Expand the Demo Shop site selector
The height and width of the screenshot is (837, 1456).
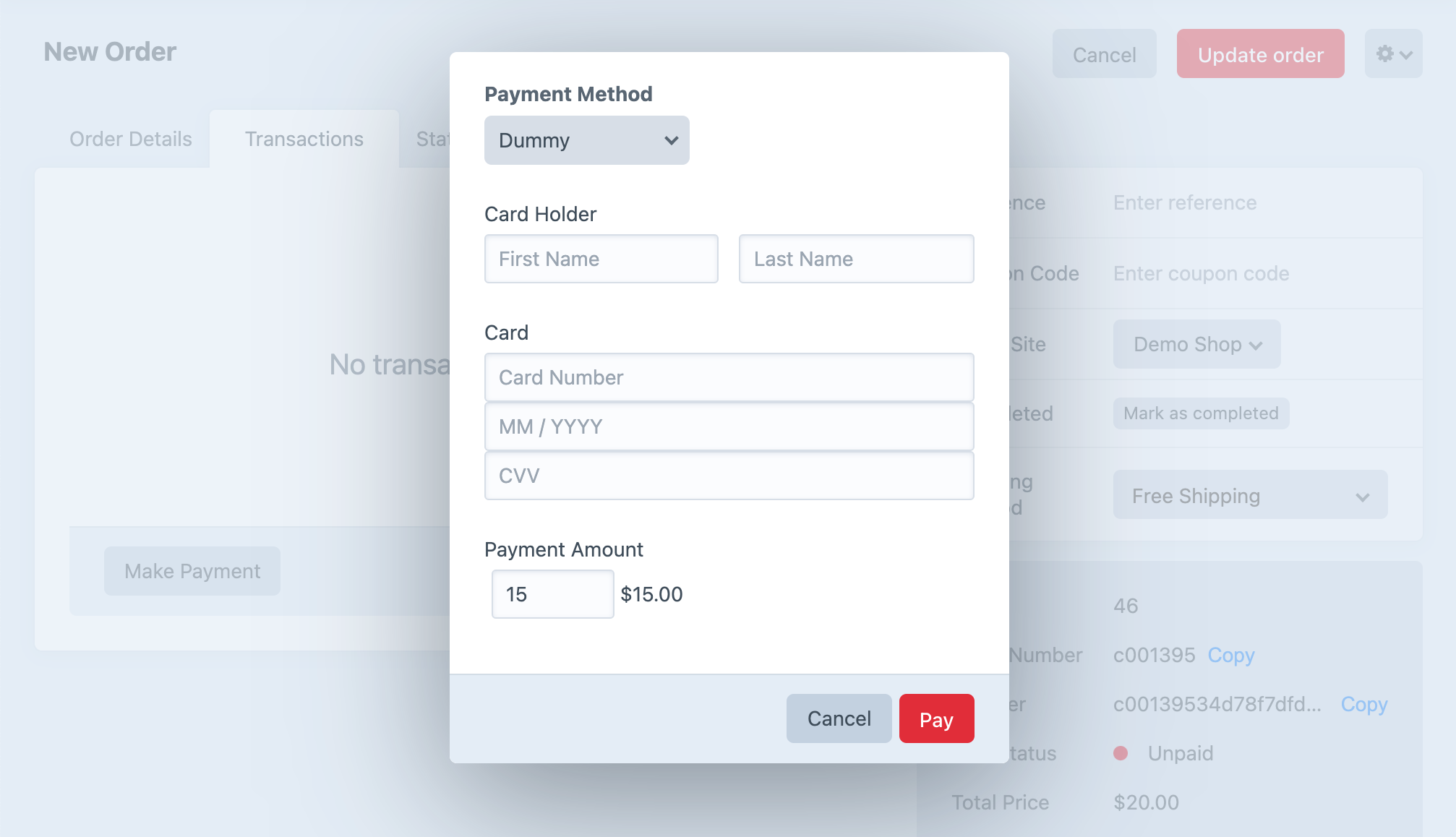1197,344
